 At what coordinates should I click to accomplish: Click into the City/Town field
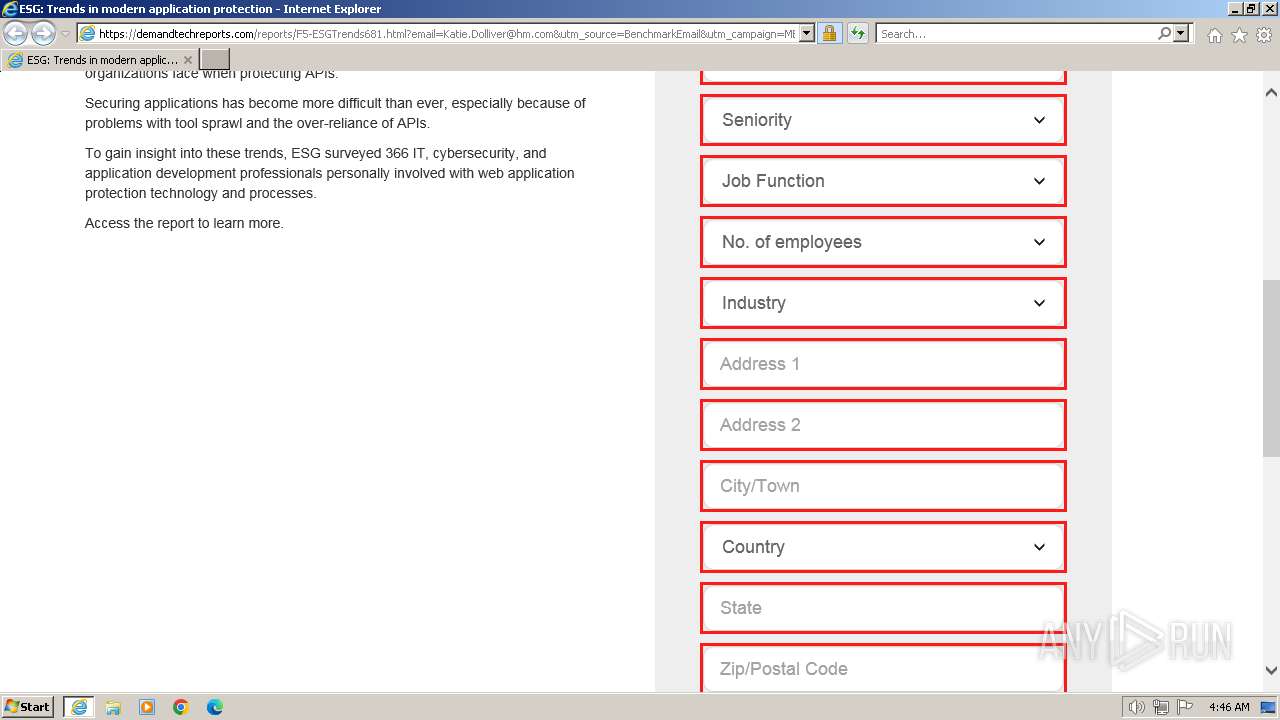point(883,486)
